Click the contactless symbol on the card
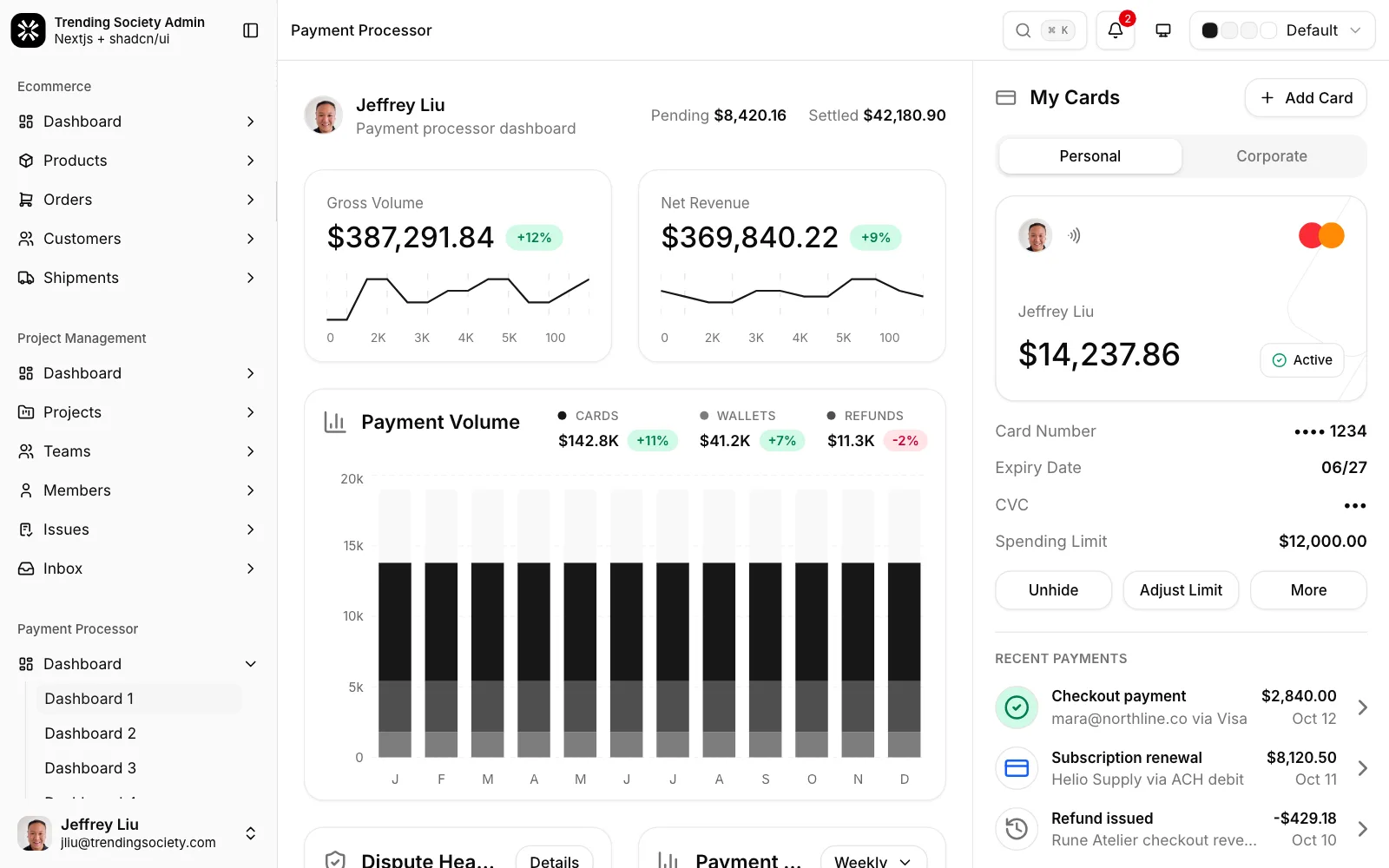Screen dimensions: 1389x868 [1074, 235]
